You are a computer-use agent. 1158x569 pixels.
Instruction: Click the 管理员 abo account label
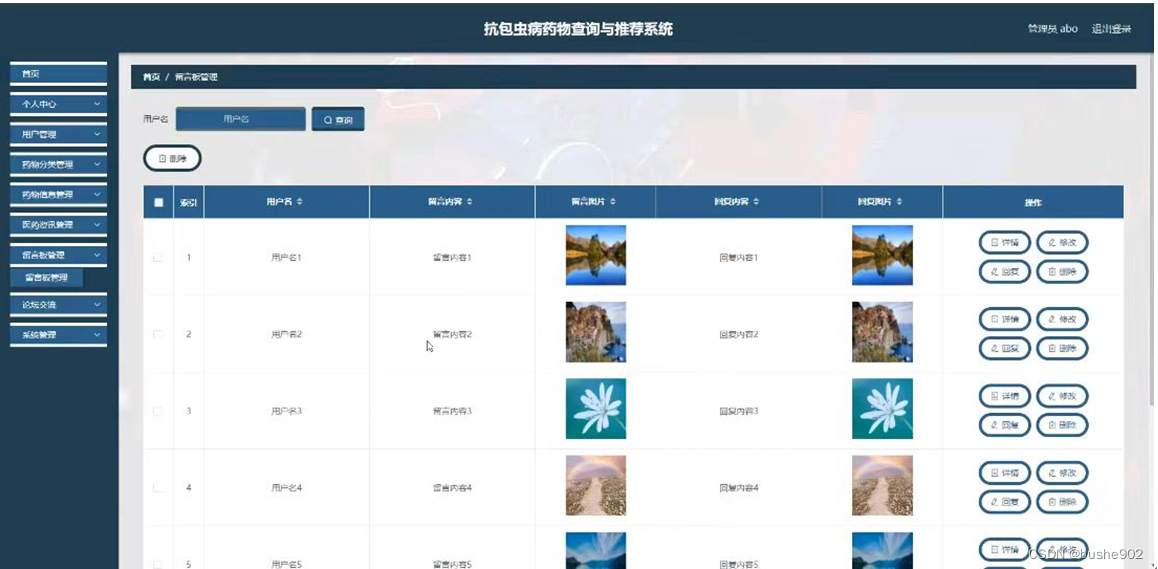(x=1052, y=29)
